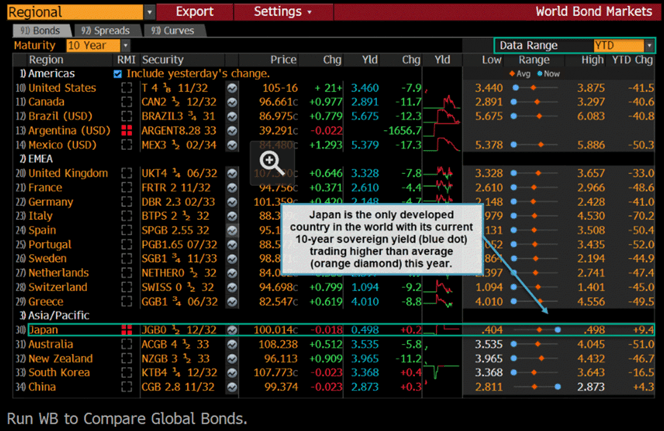Click red RMI indicator for Argentina
This screenshot has width=664, height=431.
tap(126, 131)
